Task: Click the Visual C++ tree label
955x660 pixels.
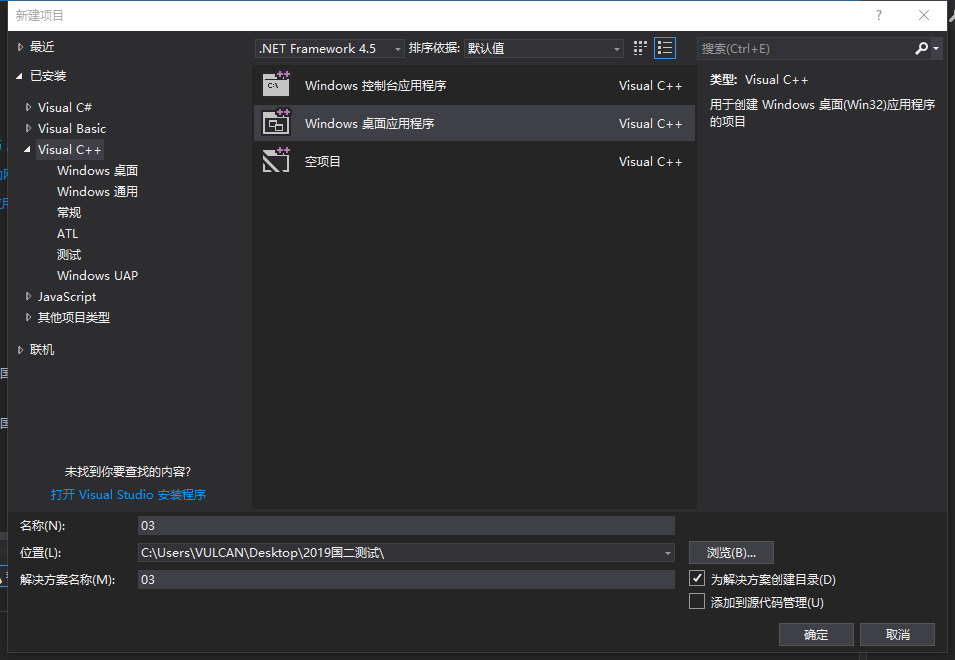Action: 69,149
